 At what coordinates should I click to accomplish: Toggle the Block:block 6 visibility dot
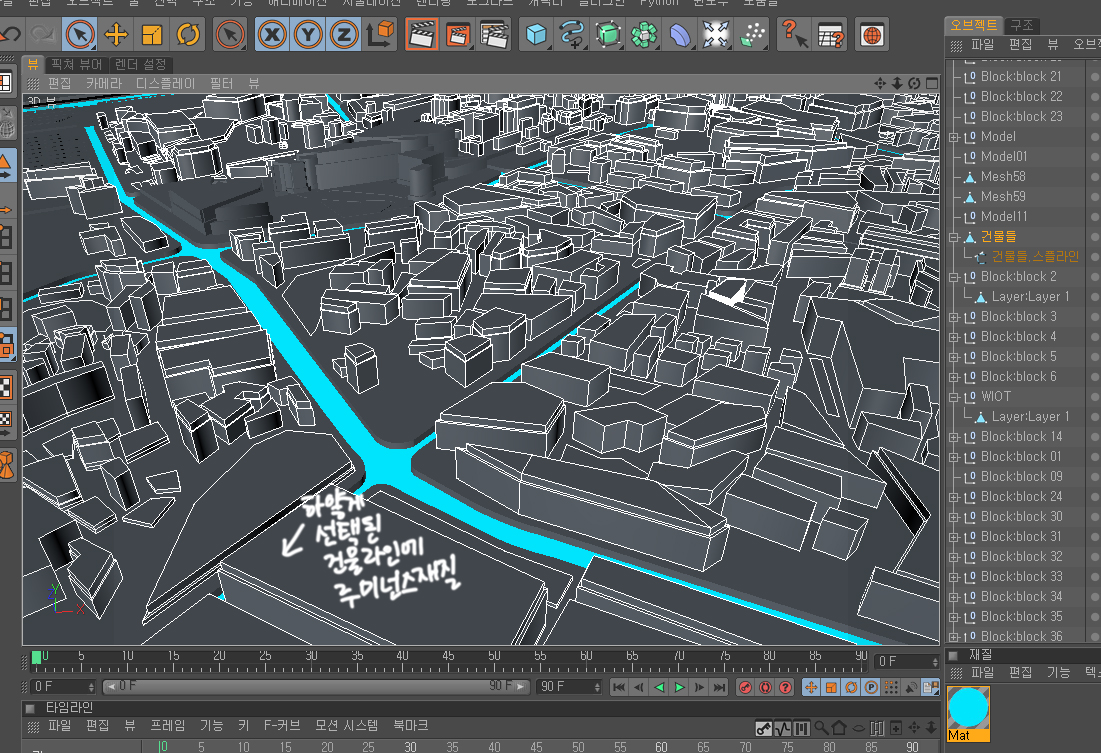tap(1095, 377)
